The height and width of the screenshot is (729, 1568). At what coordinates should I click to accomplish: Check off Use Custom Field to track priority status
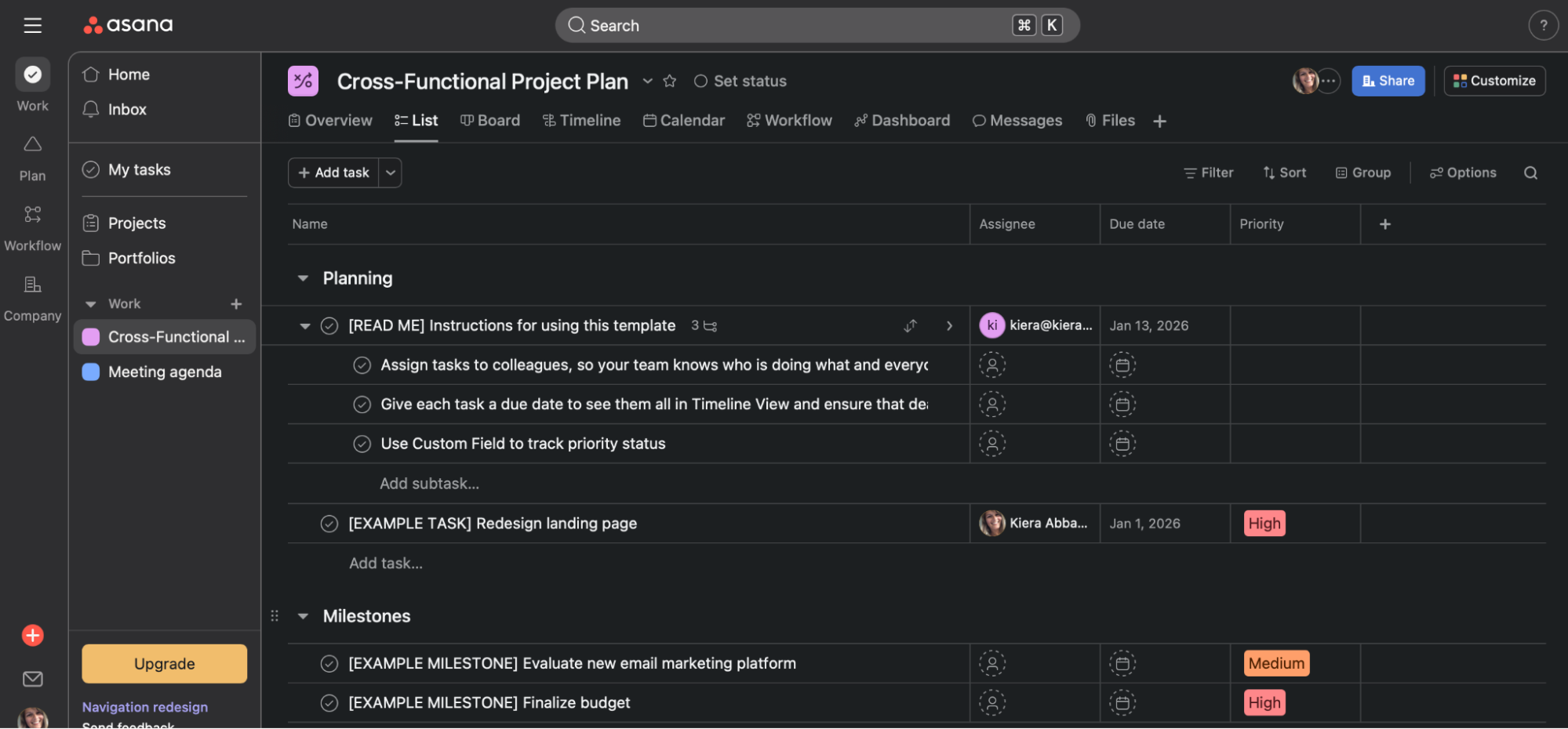[x=362, y=443]
